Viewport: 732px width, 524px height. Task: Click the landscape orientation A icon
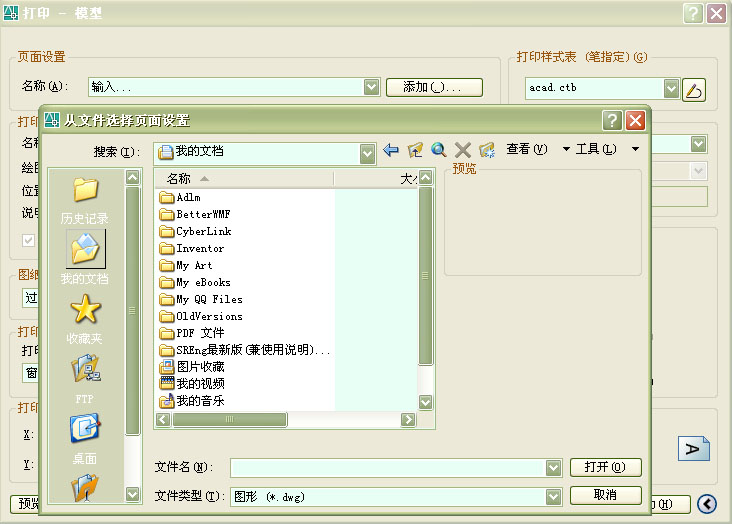694,448
